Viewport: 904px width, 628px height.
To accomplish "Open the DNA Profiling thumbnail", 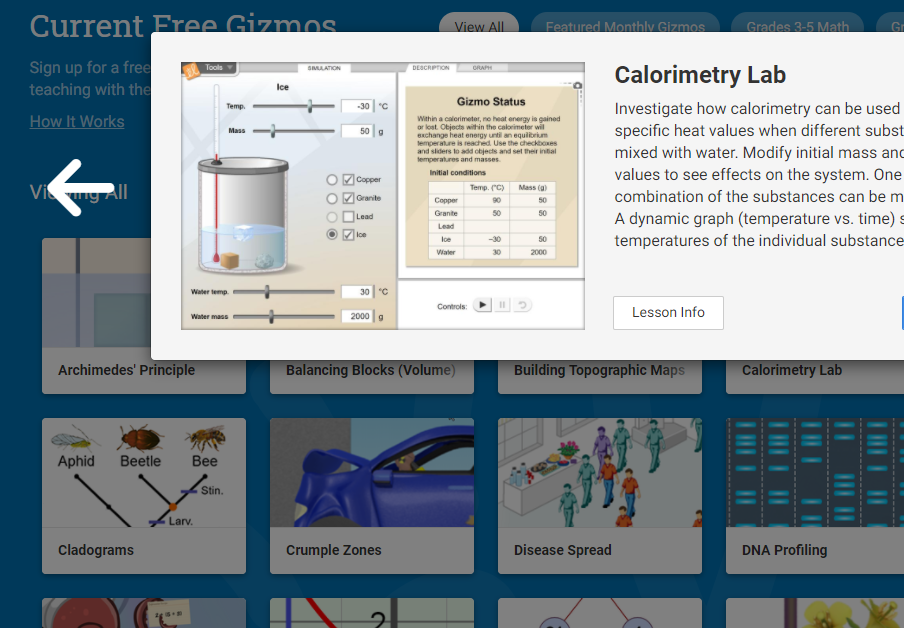I will 815,472.
